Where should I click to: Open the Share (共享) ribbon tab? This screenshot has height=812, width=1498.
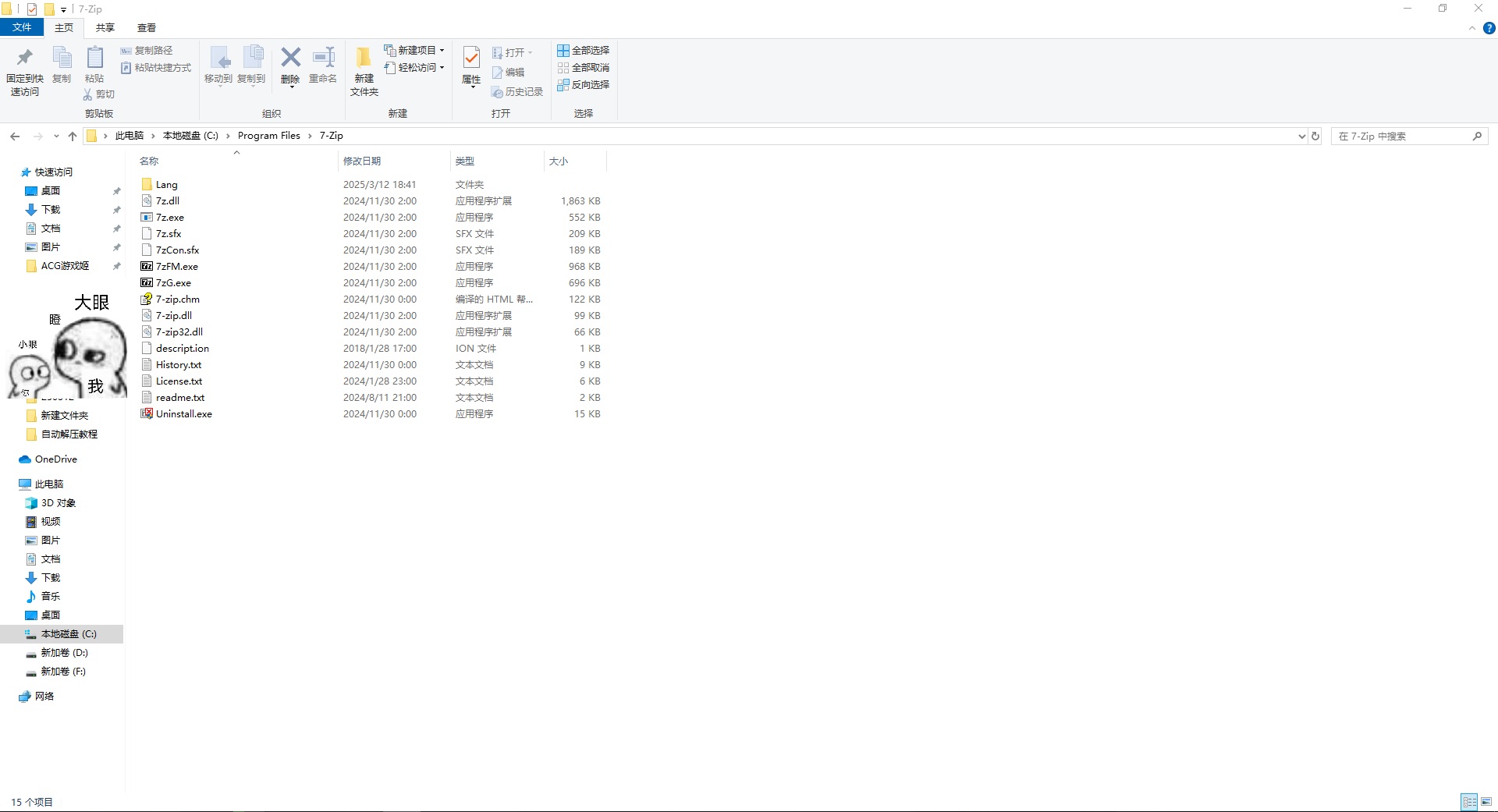click(105, 28)
